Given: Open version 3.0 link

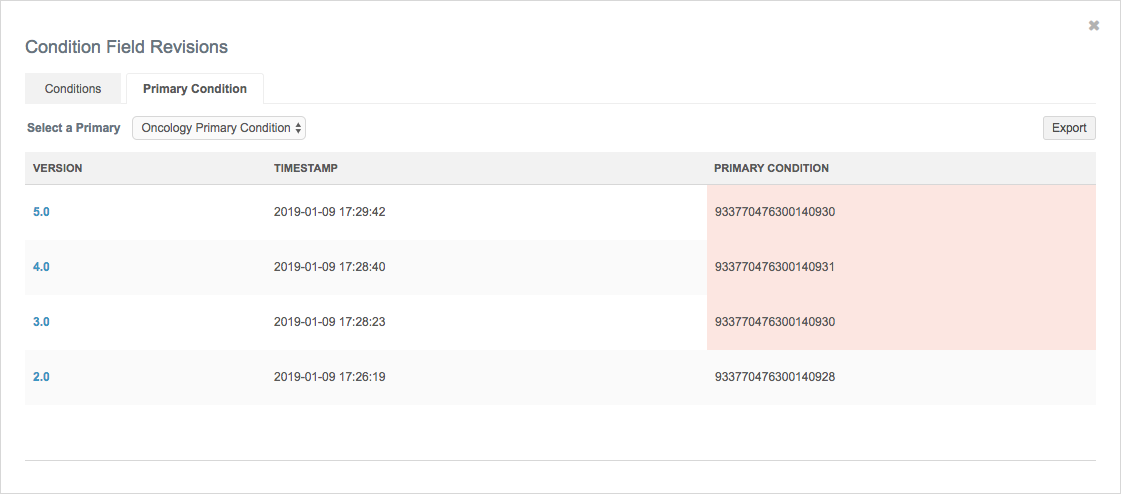Looking at the screenshot, I should [x=41, y=322].
